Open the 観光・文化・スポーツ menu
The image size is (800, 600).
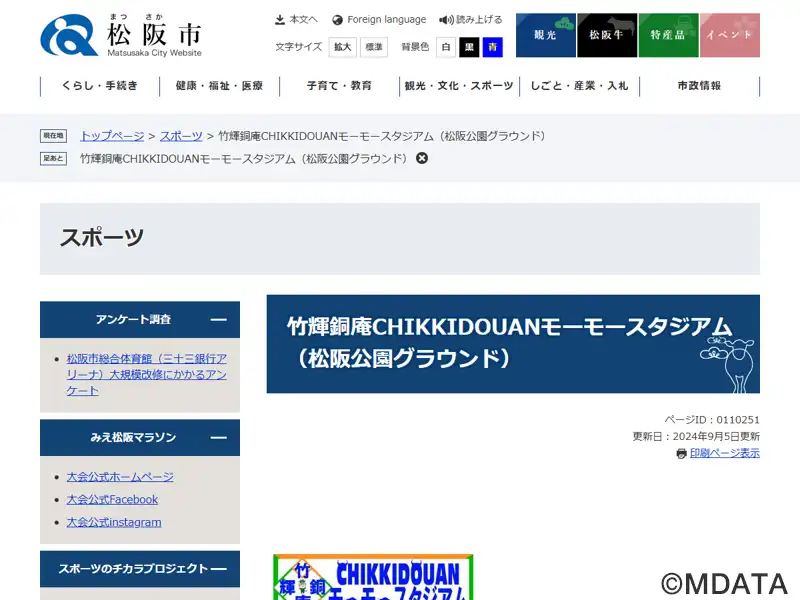point(459,86)
